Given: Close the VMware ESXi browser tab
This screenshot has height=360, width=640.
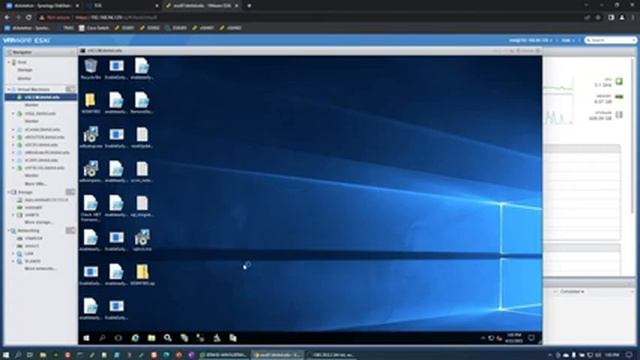Looking at the screenshot, I should click(x=237, y=6).
